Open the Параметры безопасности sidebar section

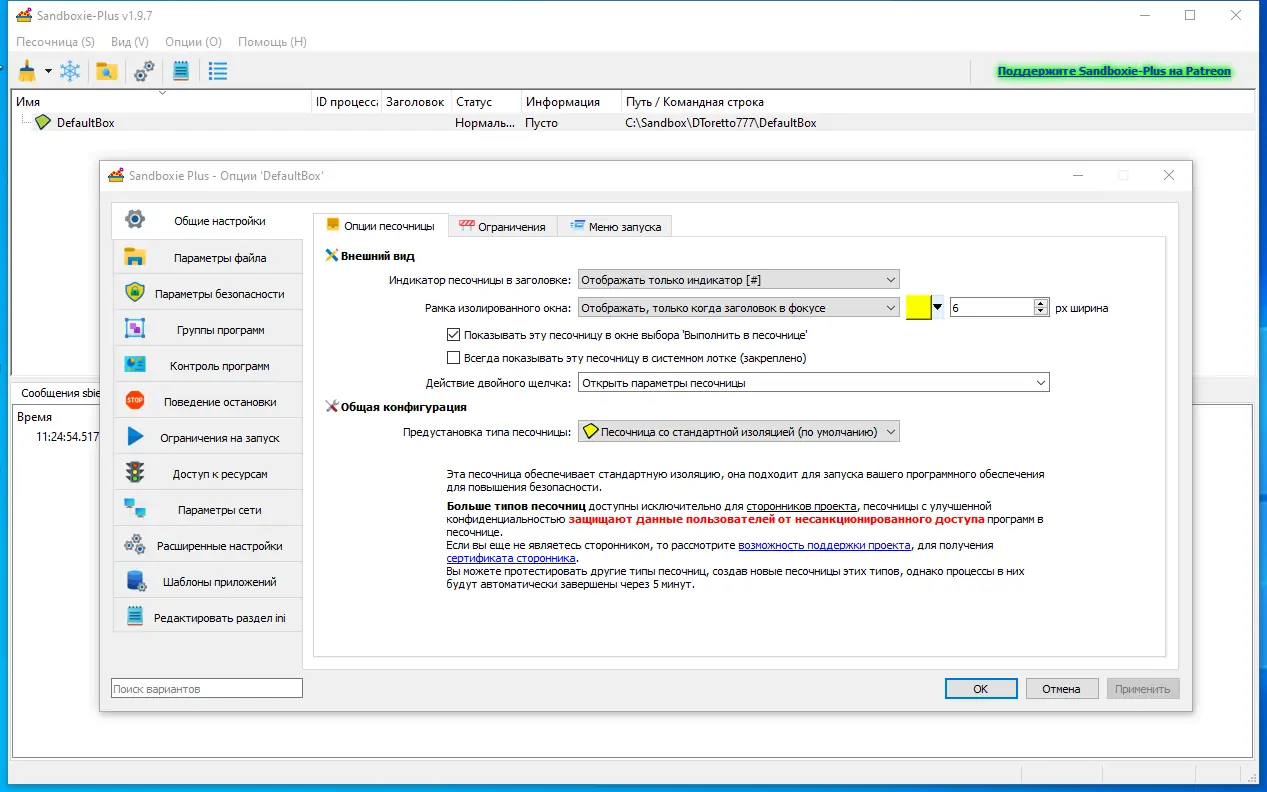click(208, 293)
